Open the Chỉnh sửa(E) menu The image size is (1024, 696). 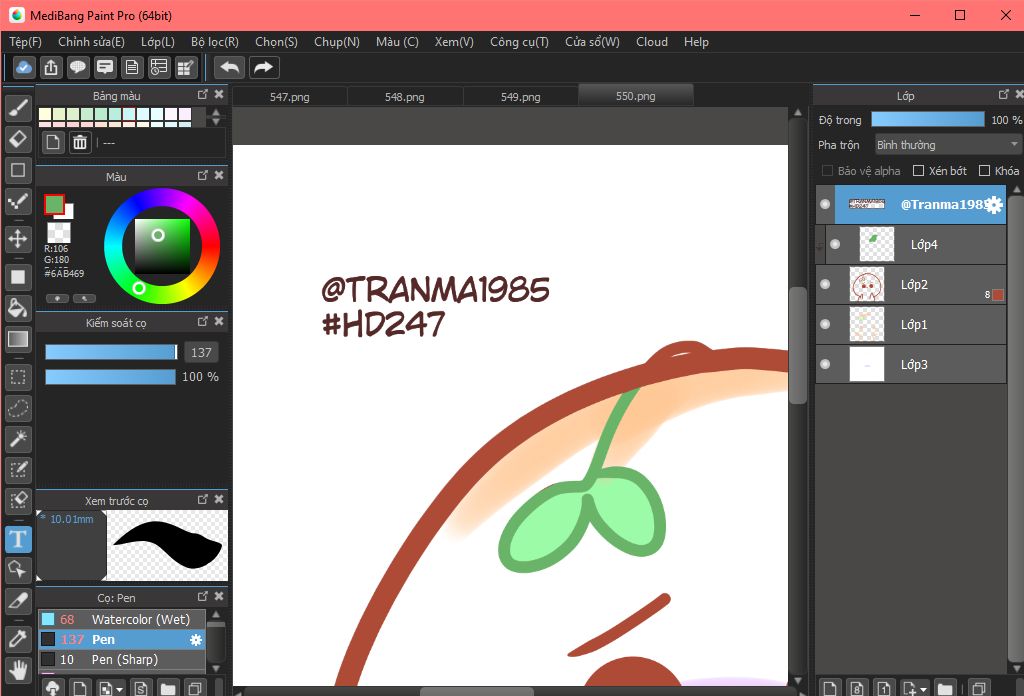91,42
